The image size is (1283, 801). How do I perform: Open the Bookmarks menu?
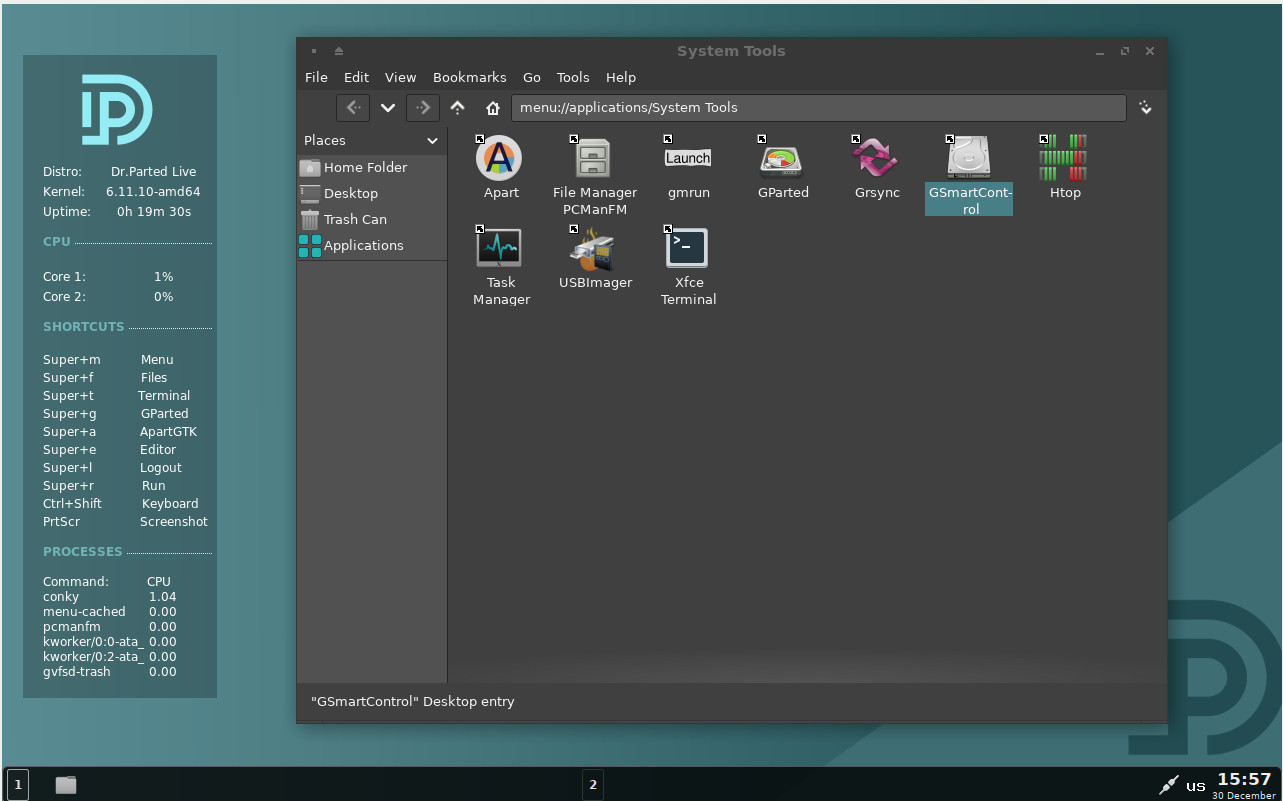pos(470,77)
